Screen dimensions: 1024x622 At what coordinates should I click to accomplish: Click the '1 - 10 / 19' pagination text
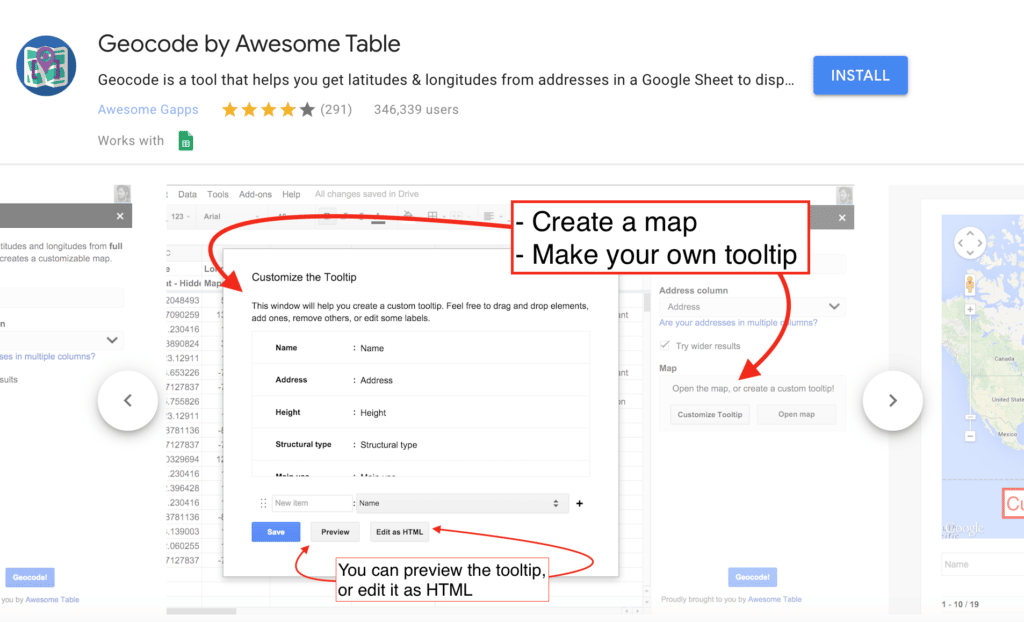(x=960, y=604)
